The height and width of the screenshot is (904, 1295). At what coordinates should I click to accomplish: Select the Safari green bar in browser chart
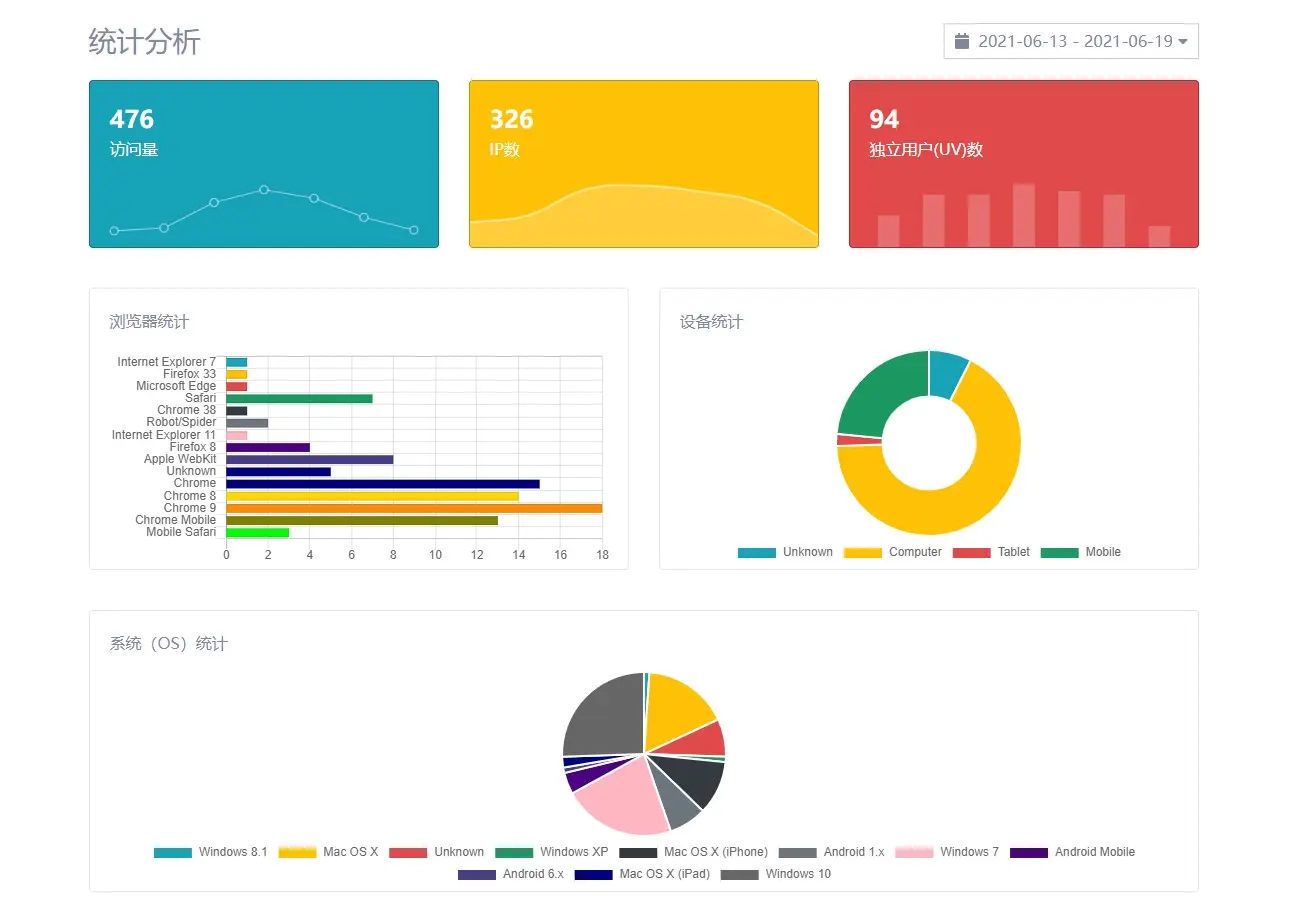click(x=299, y=399)
